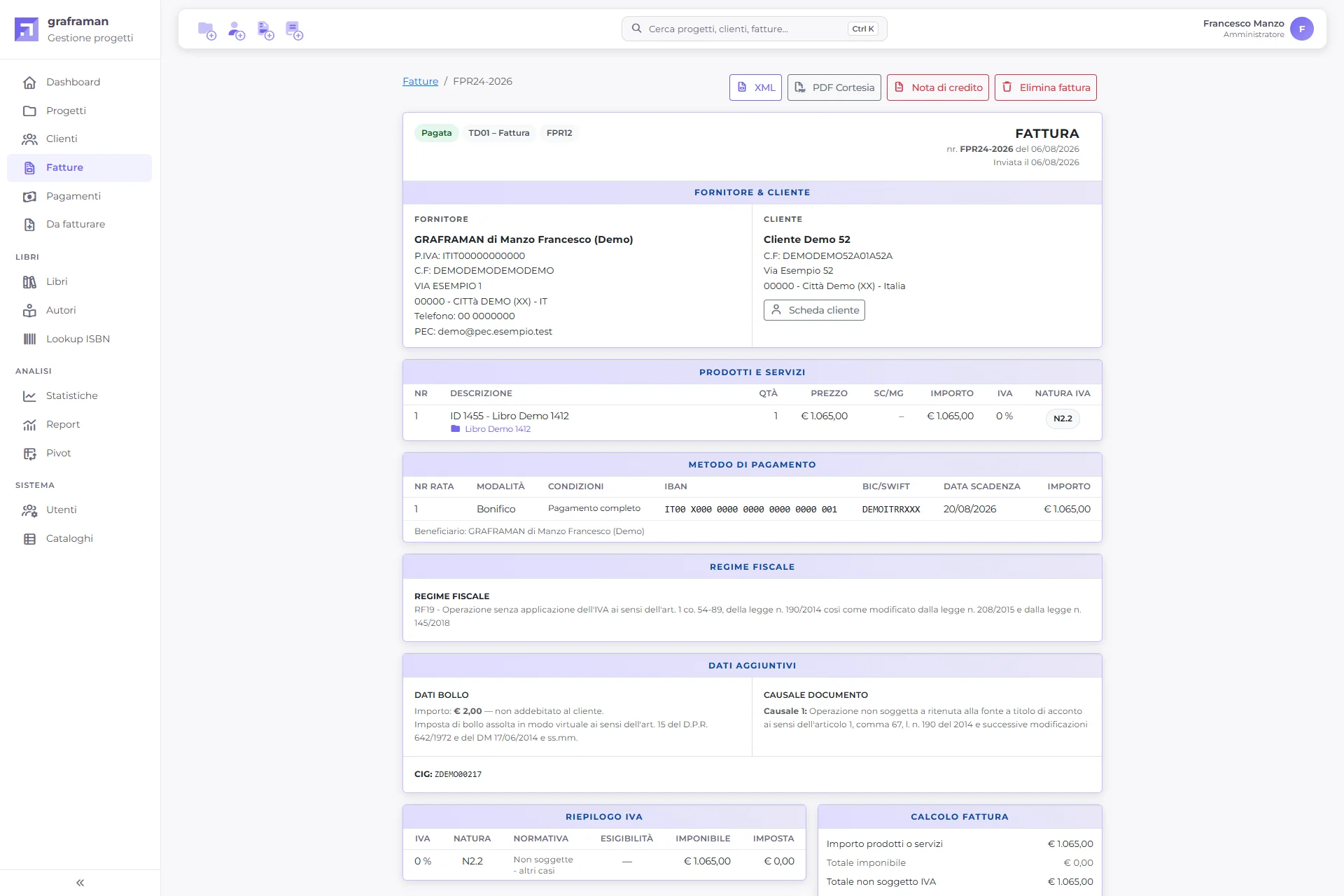Click the search projects input field

754,29
